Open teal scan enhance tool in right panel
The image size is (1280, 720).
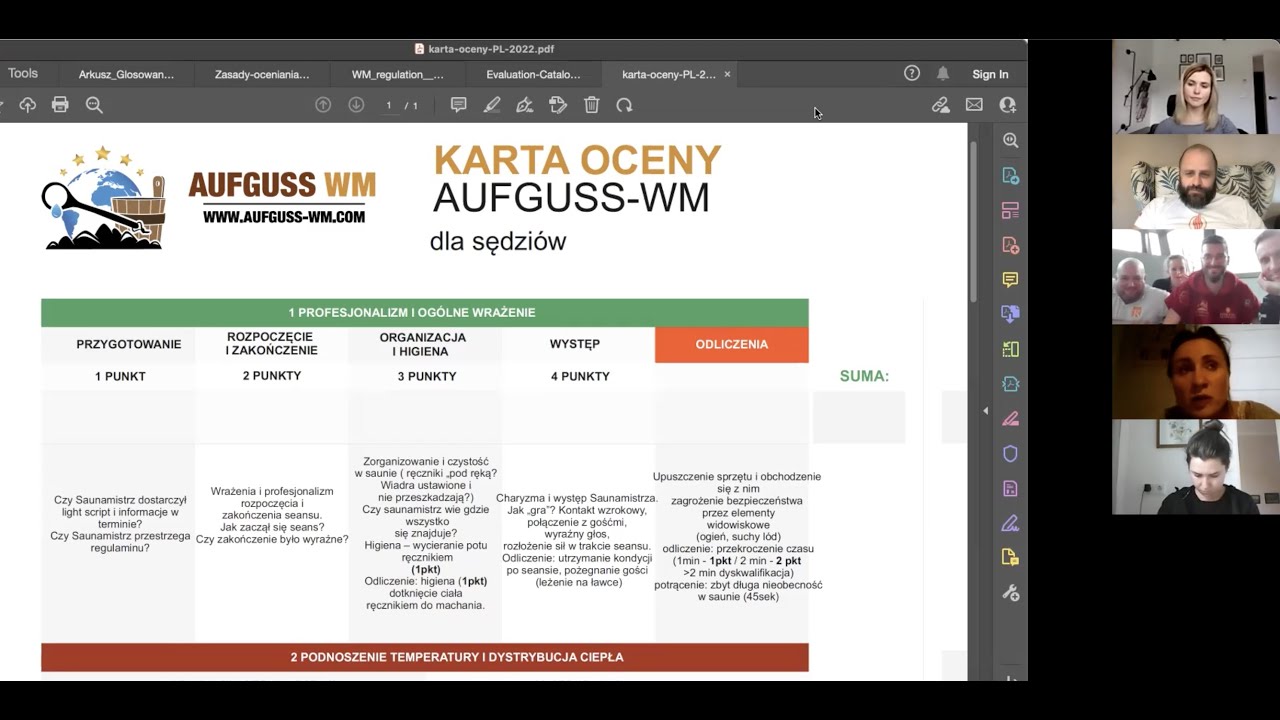pos(1010,384)
